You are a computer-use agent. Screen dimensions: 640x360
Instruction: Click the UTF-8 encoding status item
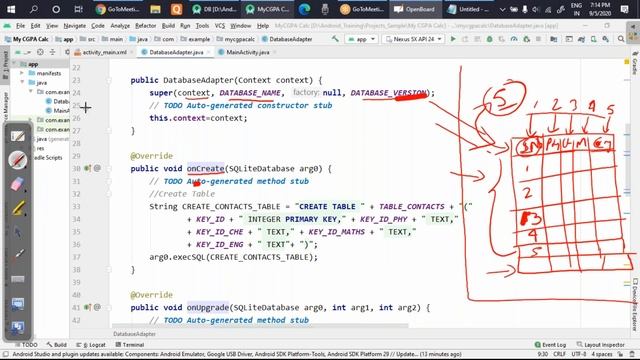click(579, 354)
